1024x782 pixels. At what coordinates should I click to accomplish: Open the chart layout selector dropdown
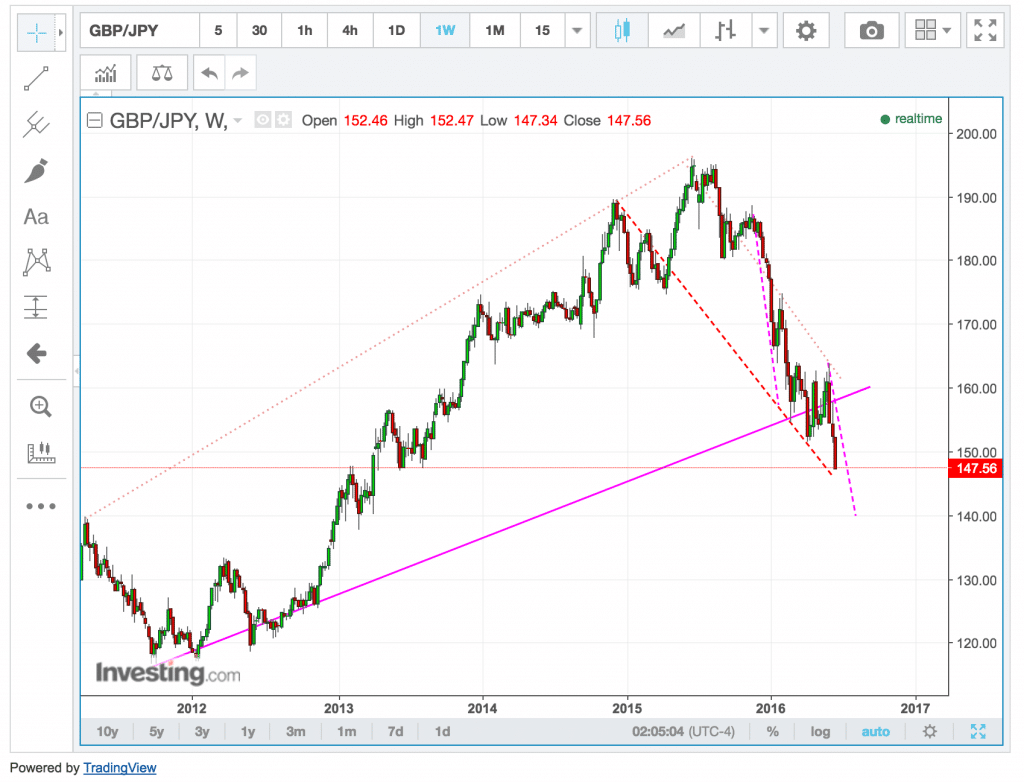pos(933,31)
